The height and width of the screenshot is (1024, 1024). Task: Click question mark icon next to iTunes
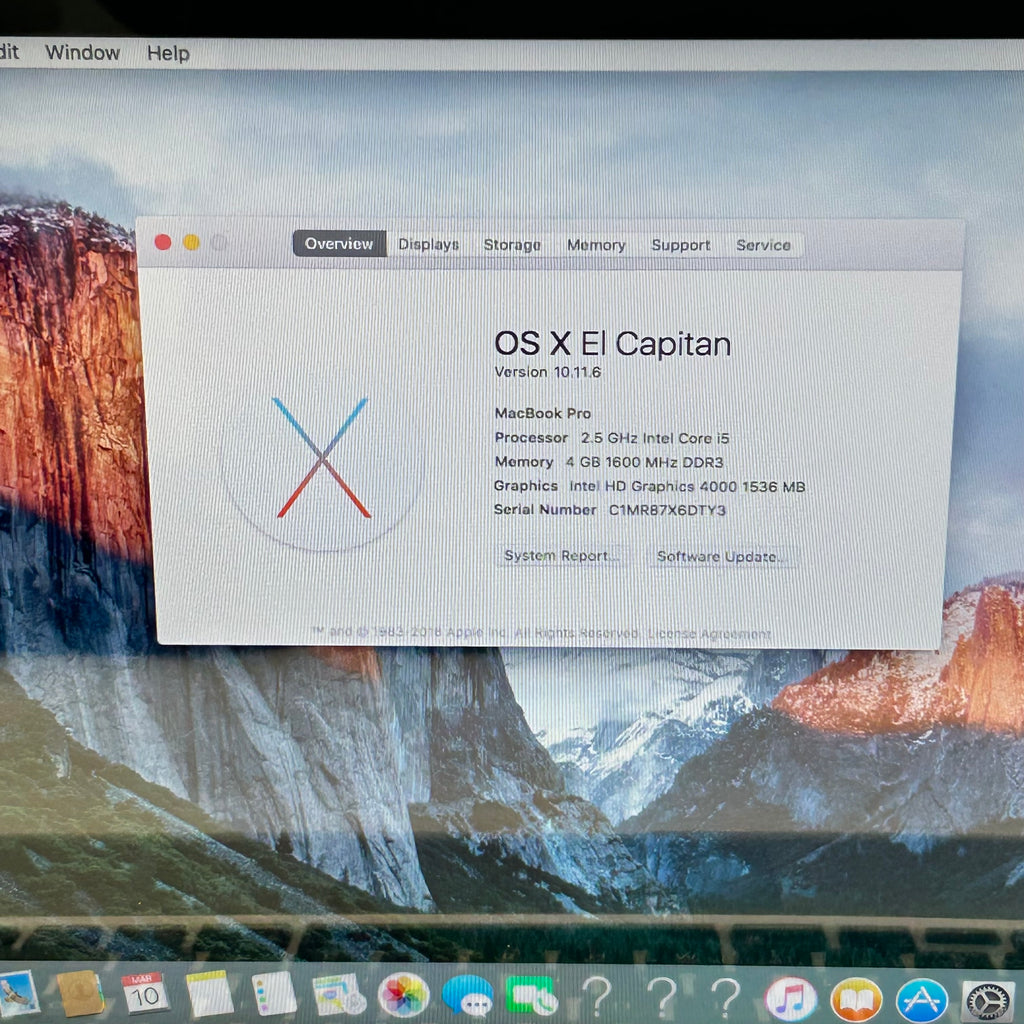pyautogui.click(x=726, y=998)
